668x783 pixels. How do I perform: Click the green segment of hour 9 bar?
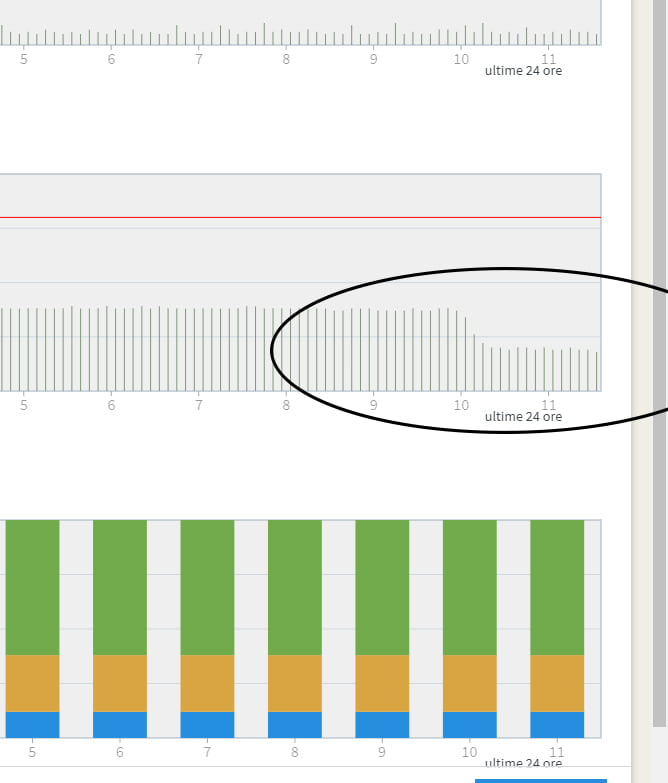click(382, 587)
